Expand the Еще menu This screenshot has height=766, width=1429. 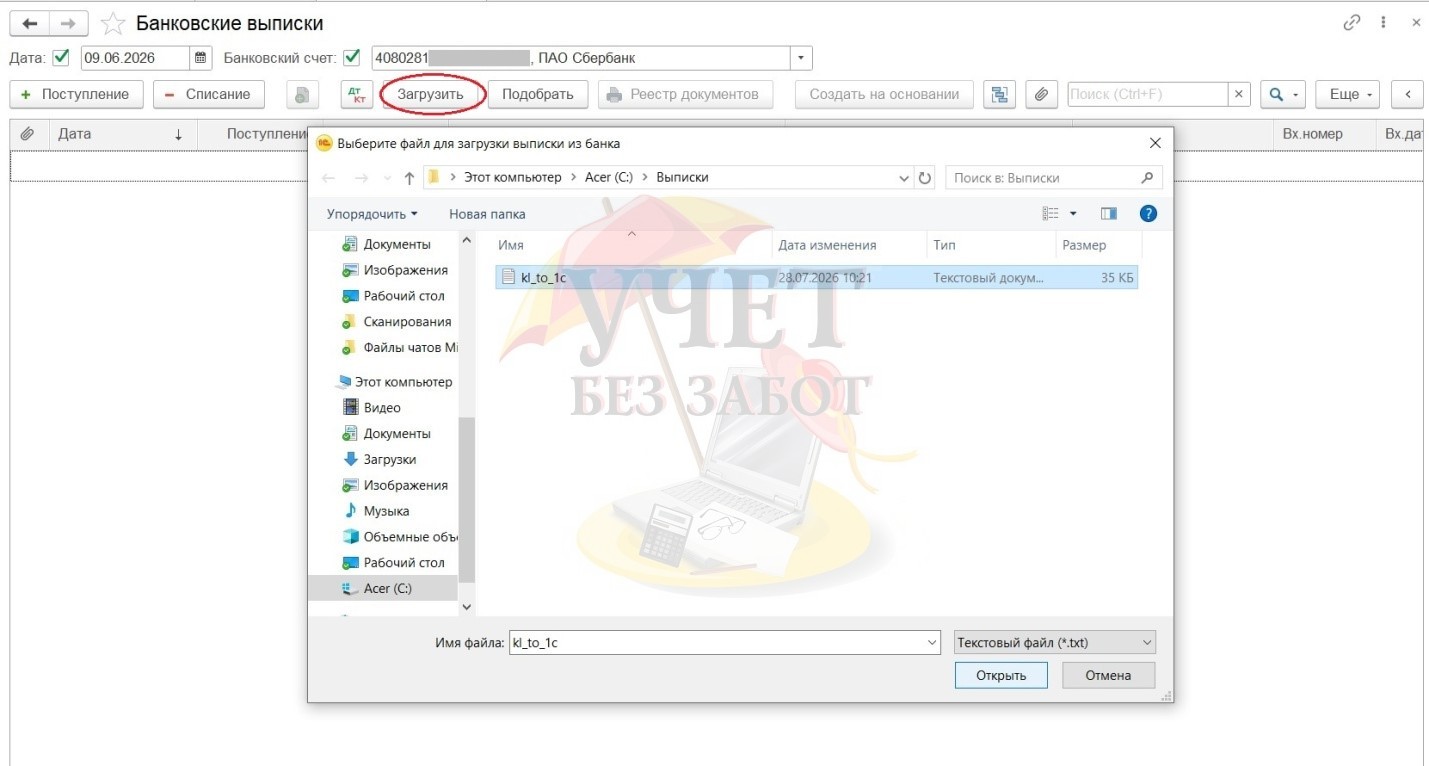click(x=1347, y=94)
